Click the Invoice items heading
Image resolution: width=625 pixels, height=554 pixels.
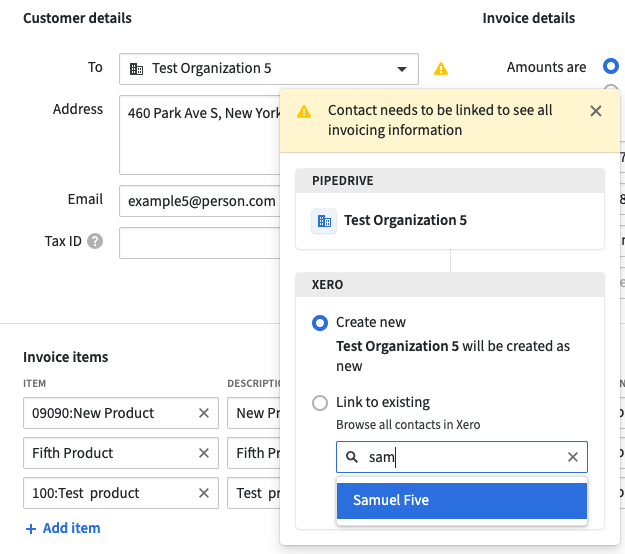(65, 357)
